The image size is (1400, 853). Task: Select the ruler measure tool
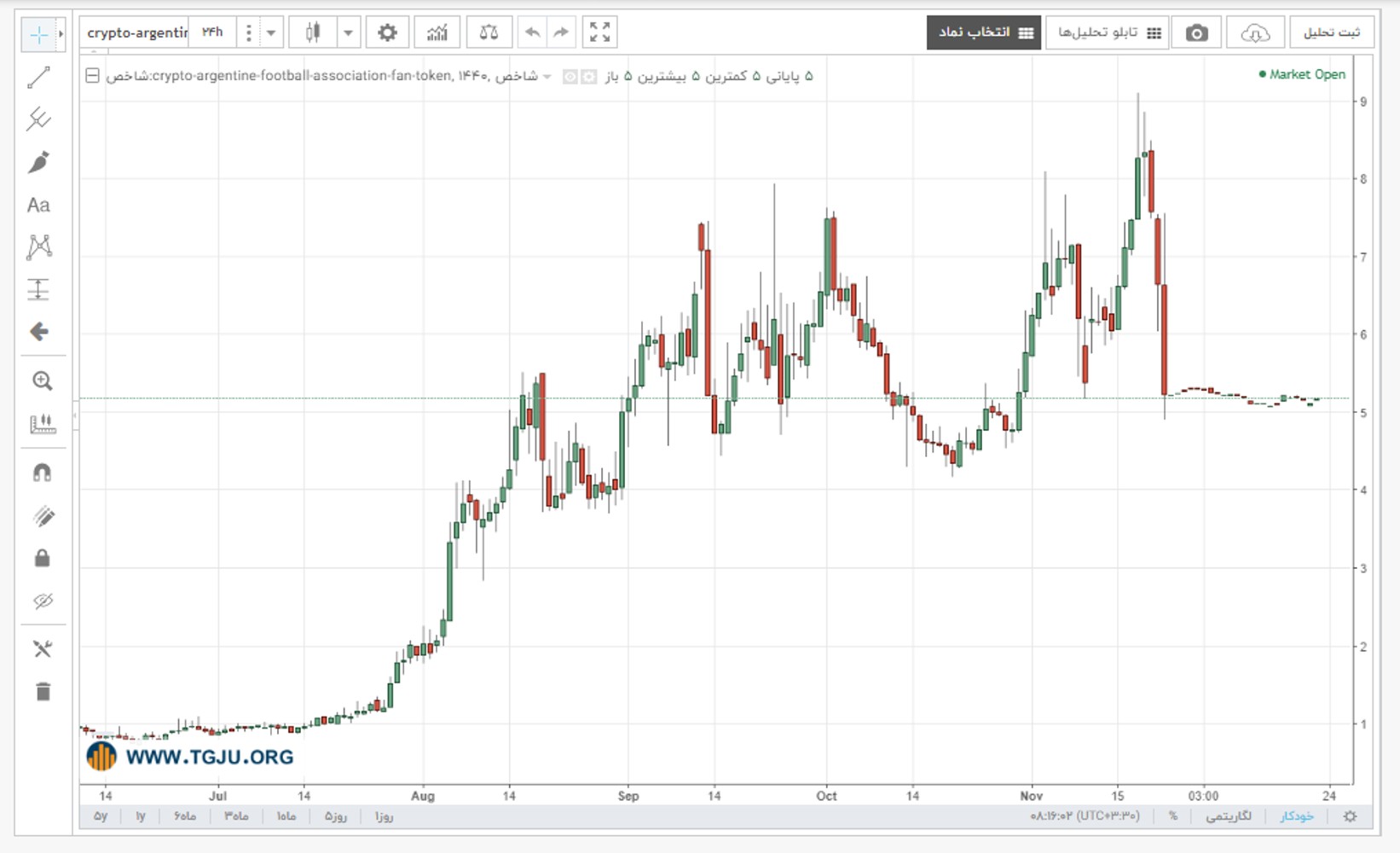[42, 423]
